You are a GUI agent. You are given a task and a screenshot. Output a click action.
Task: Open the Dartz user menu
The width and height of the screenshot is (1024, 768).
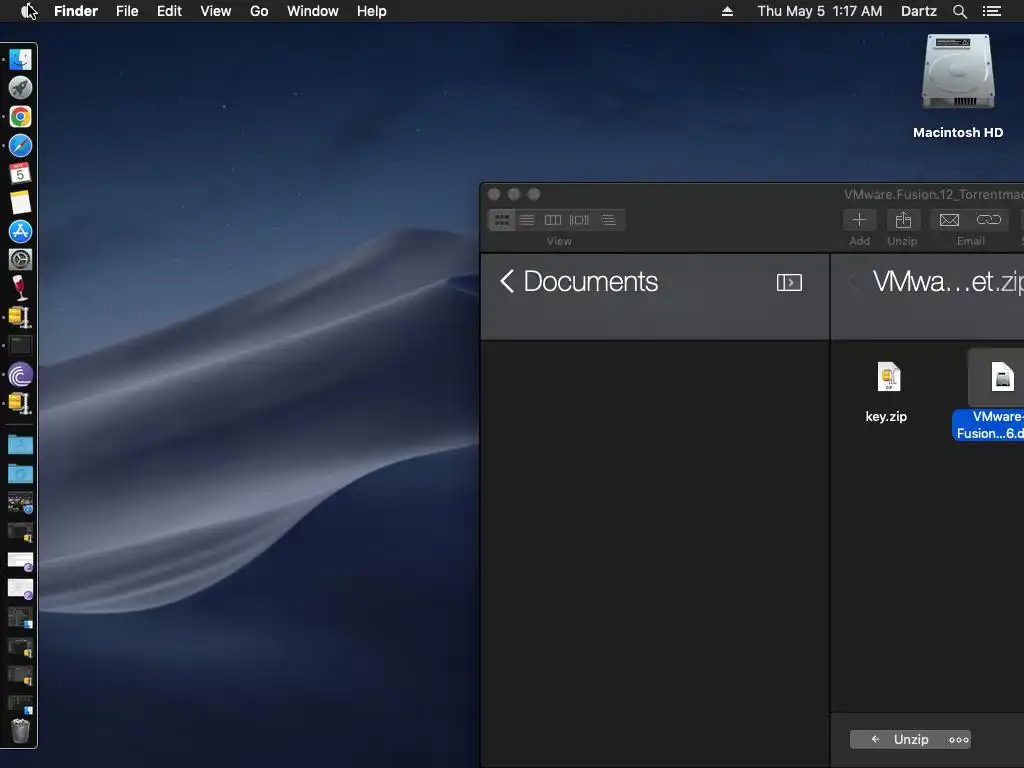(919, 11)
